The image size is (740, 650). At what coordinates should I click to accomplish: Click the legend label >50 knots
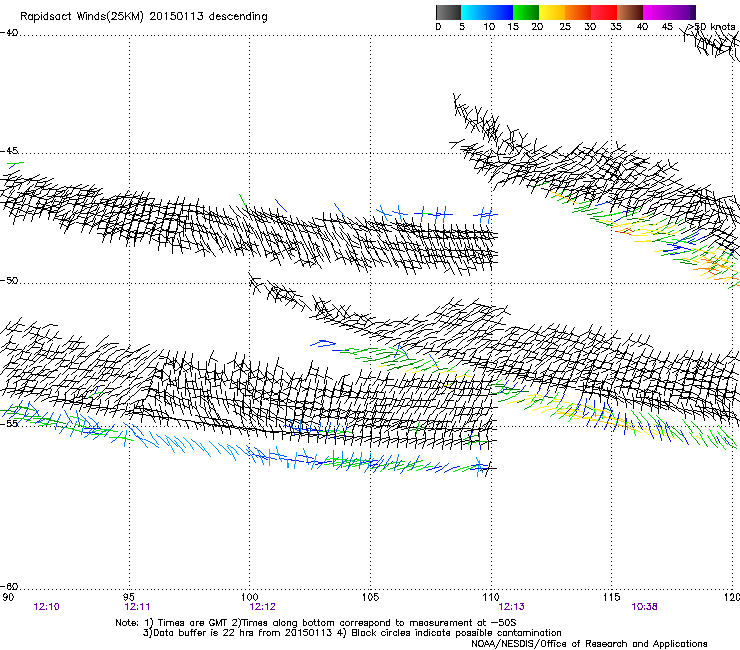711,27
